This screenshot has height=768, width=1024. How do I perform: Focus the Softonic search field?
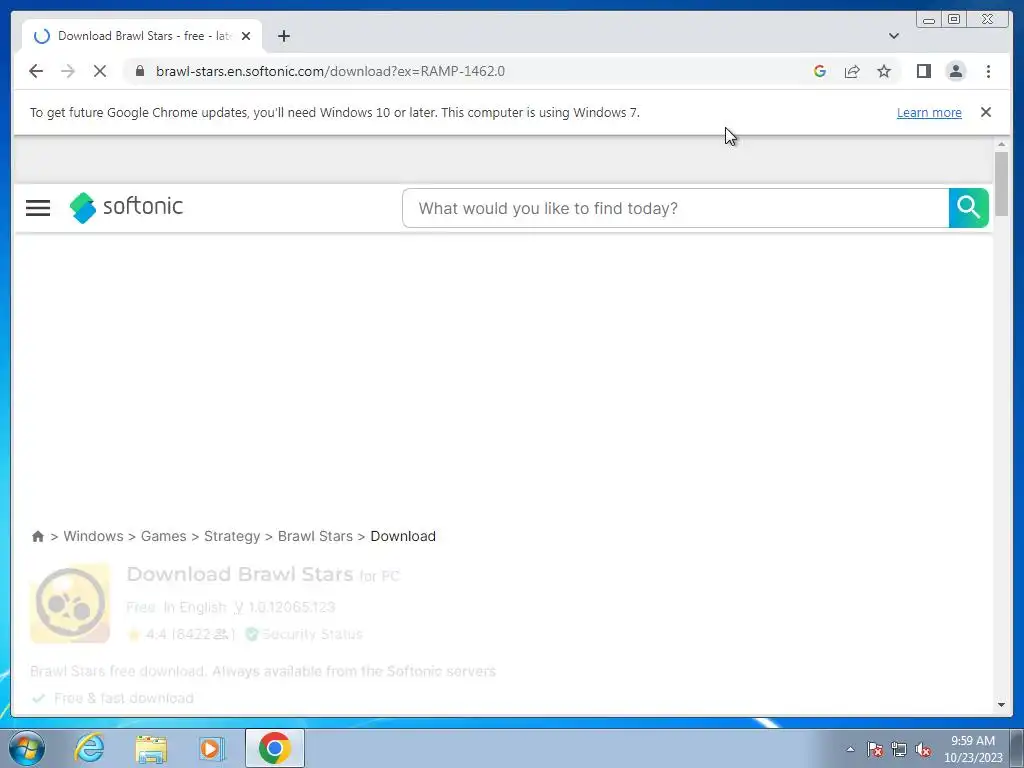coord(675,208)
